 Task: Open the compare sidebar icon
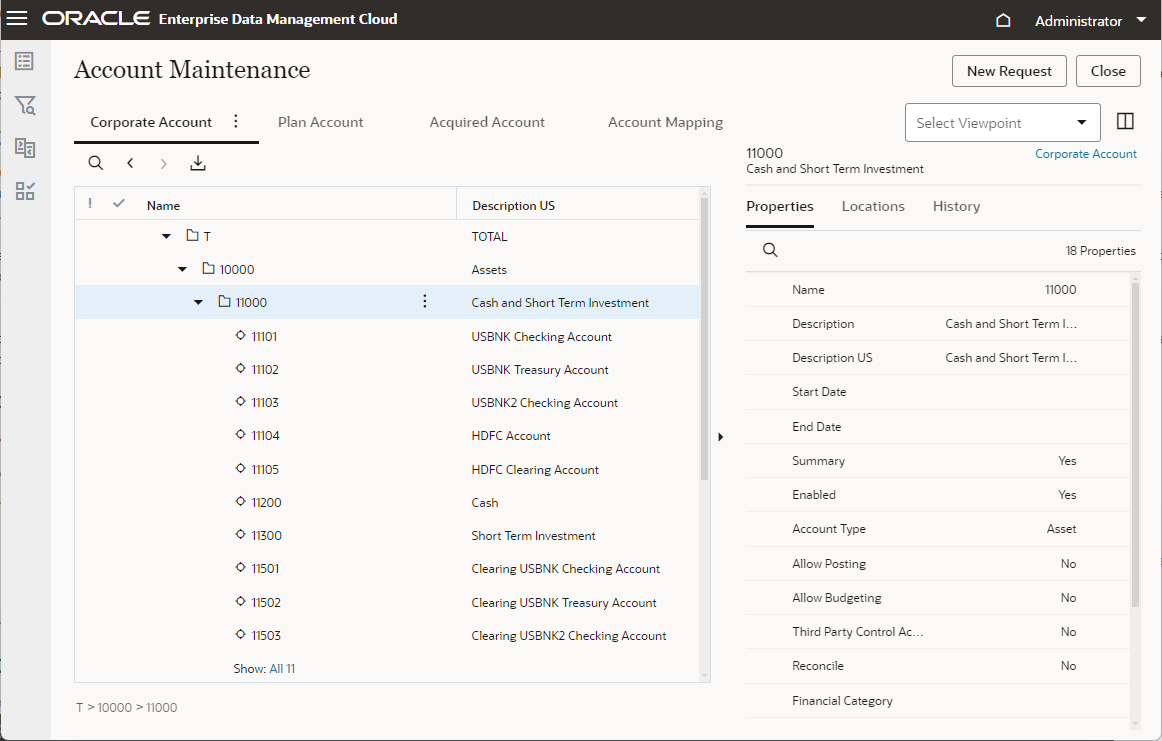(25, 148)
